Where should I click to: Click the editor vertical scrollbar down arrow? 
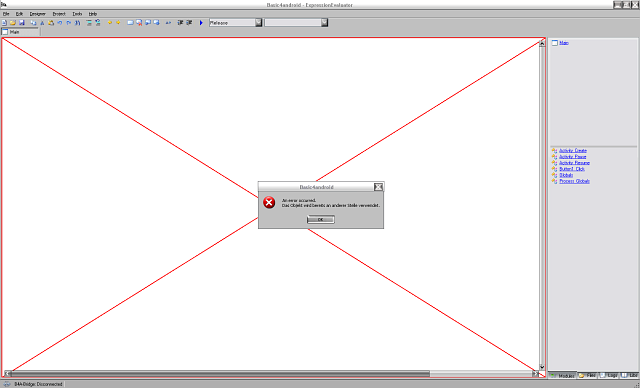point(542,367)
